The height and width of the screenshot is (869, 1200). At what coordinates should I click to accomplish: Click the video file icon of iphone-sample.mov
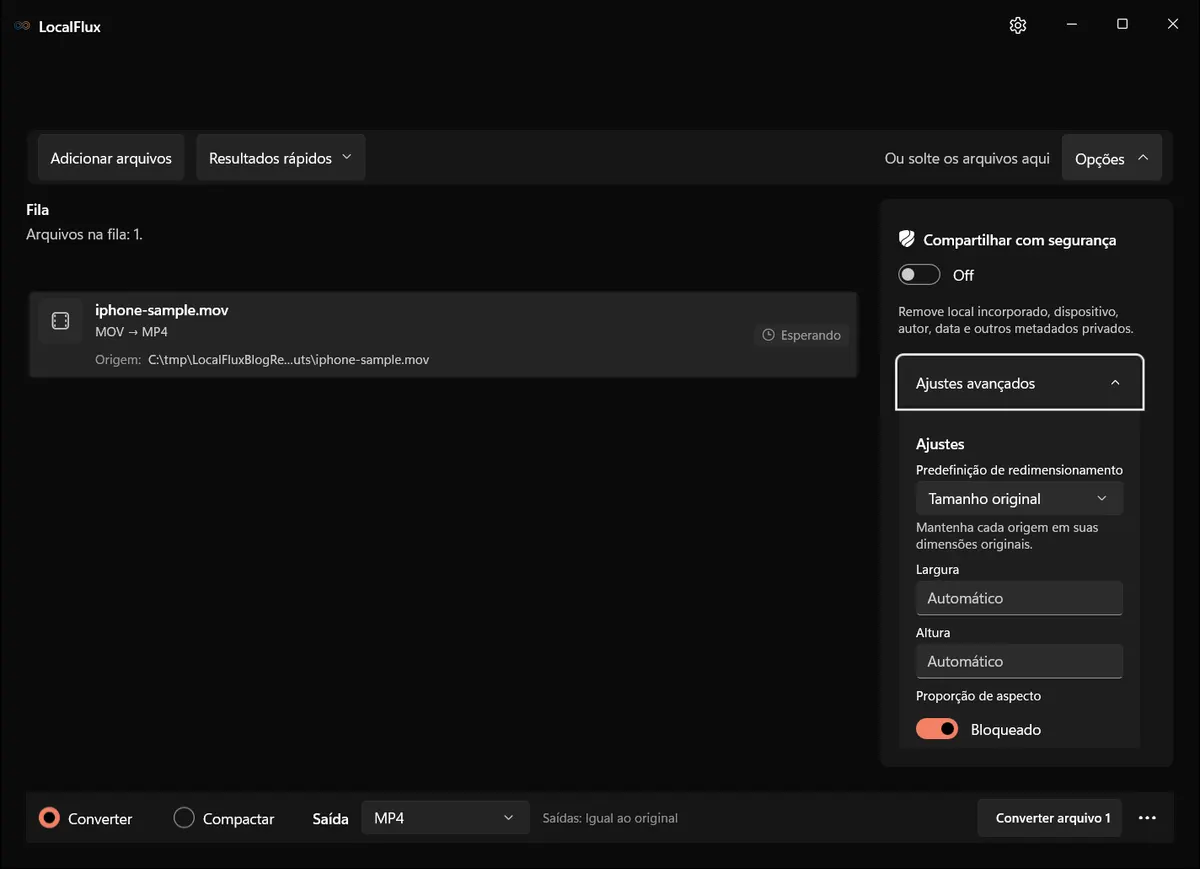tap(60, 321)
